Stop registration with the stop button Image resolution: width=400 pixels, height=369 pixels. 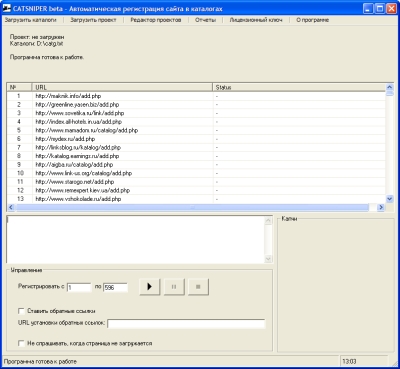coord(198,287)
